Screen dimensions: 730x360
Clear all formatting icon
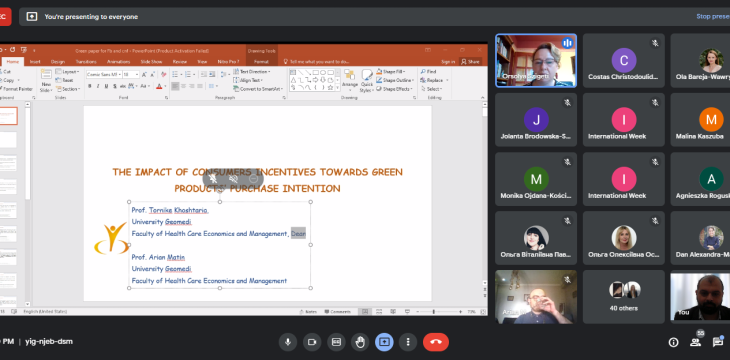(163, 75)
